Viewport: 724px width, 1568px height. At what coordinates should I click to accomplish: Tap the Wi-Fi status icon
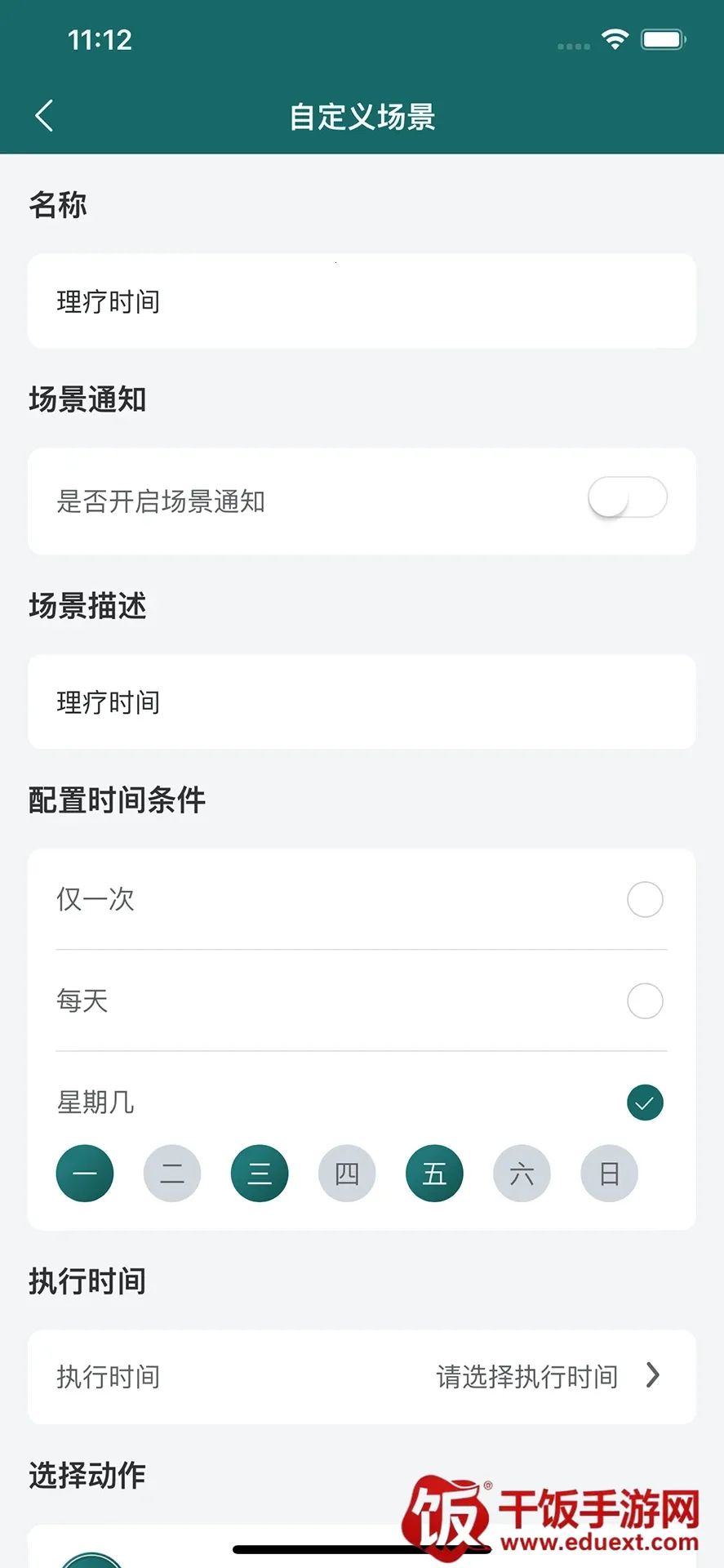coord(615,39)
